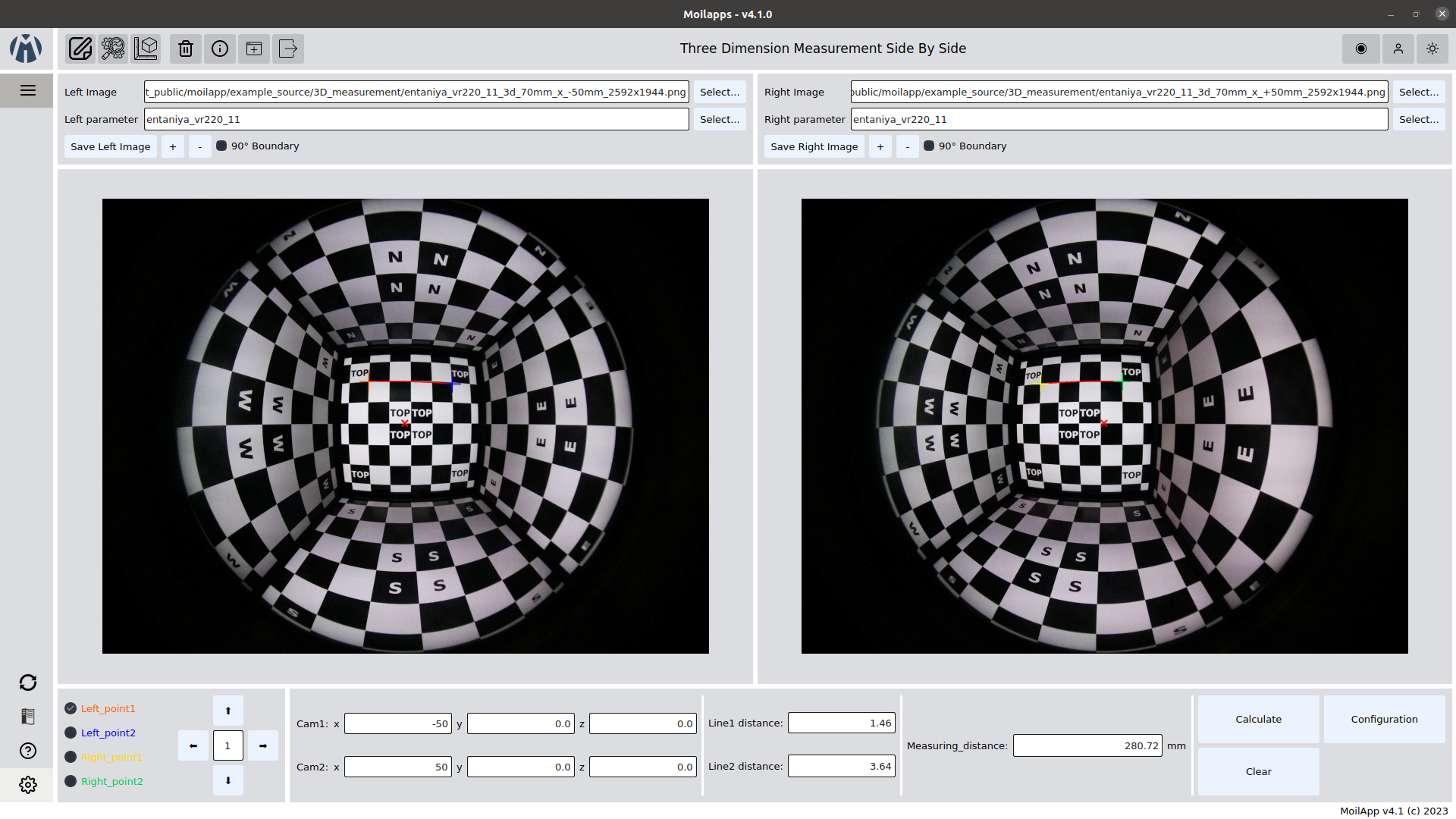The image size is (1456, 819).
Task: Open the hamburger menu
Action: [x=28, y=91]
